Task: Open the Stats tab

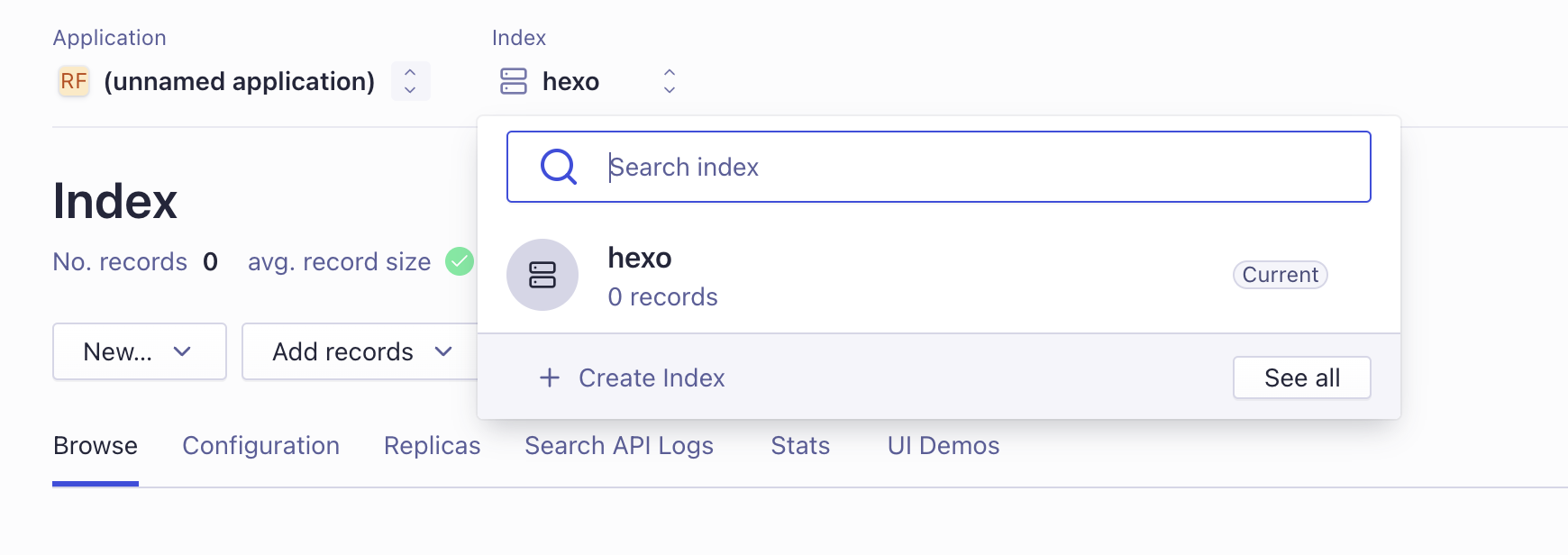Action: click(x=799, y=445)
